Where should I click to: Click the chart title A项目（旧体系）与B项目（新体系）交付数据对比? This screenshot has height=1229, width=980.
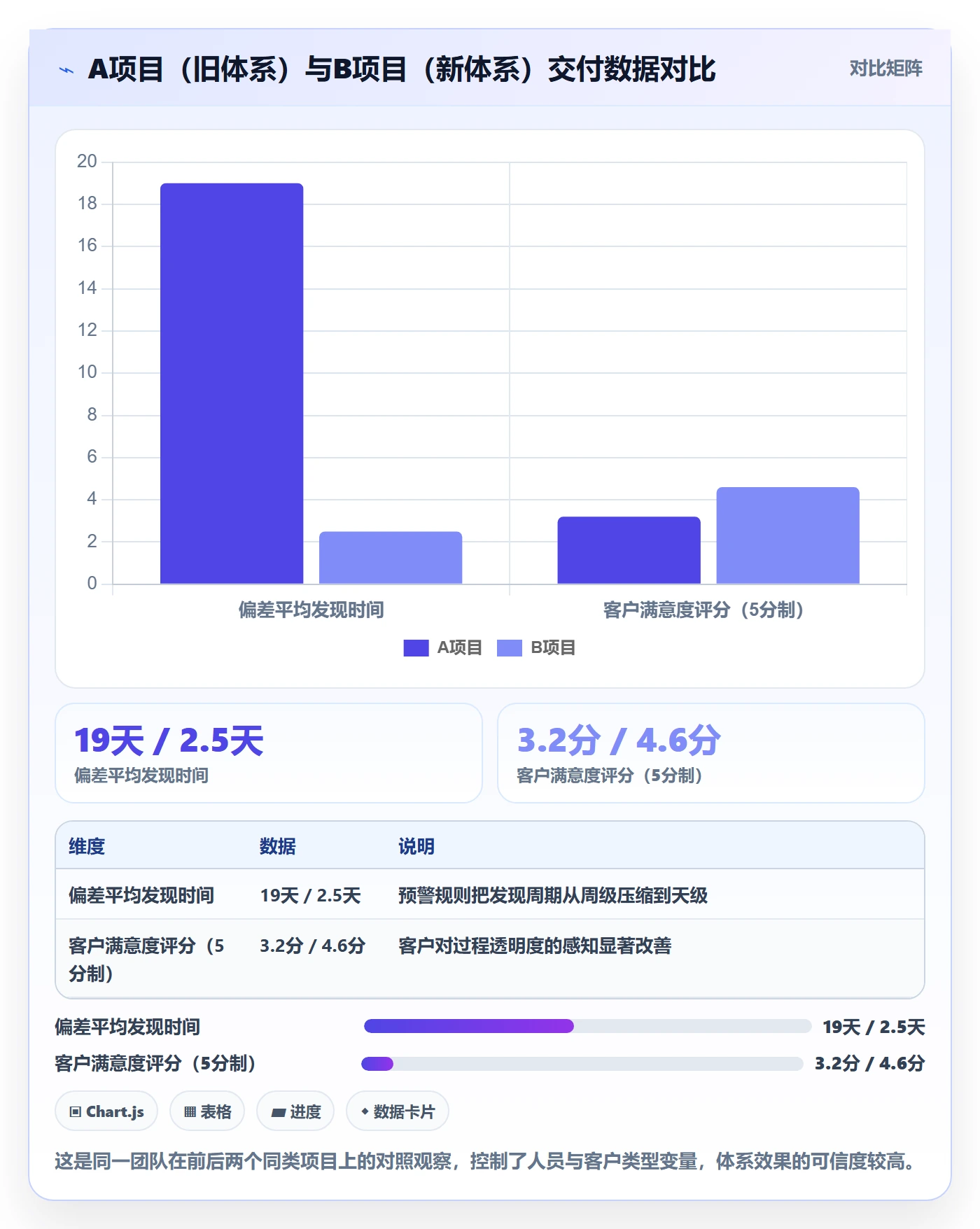coord(402,69)
